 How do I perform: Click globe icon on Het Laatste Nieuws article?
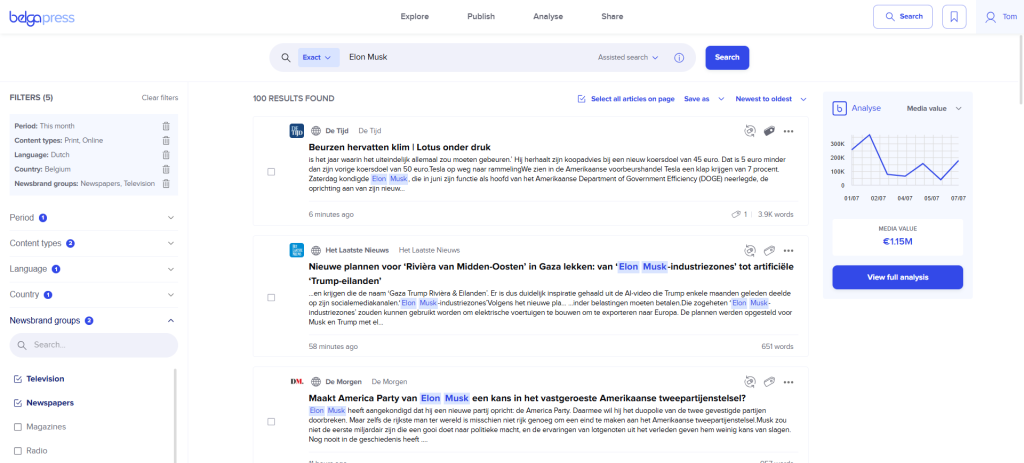pos(316,250)
